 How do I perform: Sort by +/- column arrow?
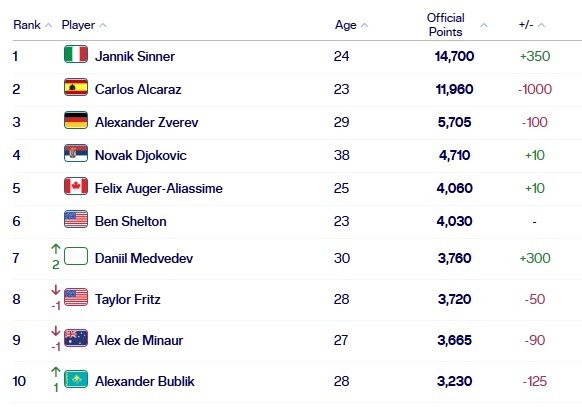pos(542,25)
